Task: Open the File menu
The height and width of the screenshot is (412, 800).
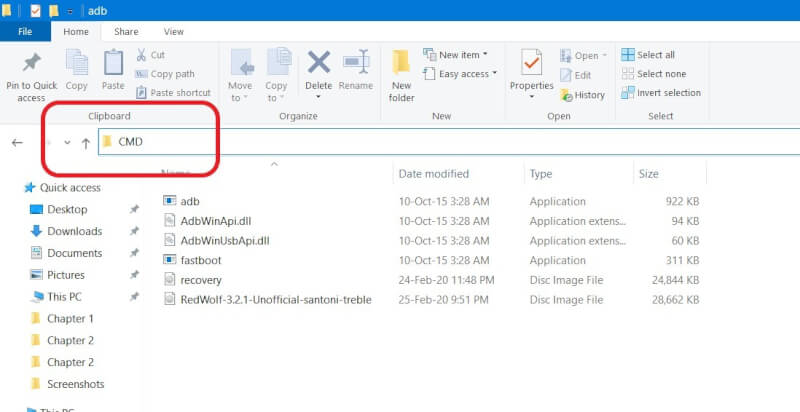Action: coord(25,32)
